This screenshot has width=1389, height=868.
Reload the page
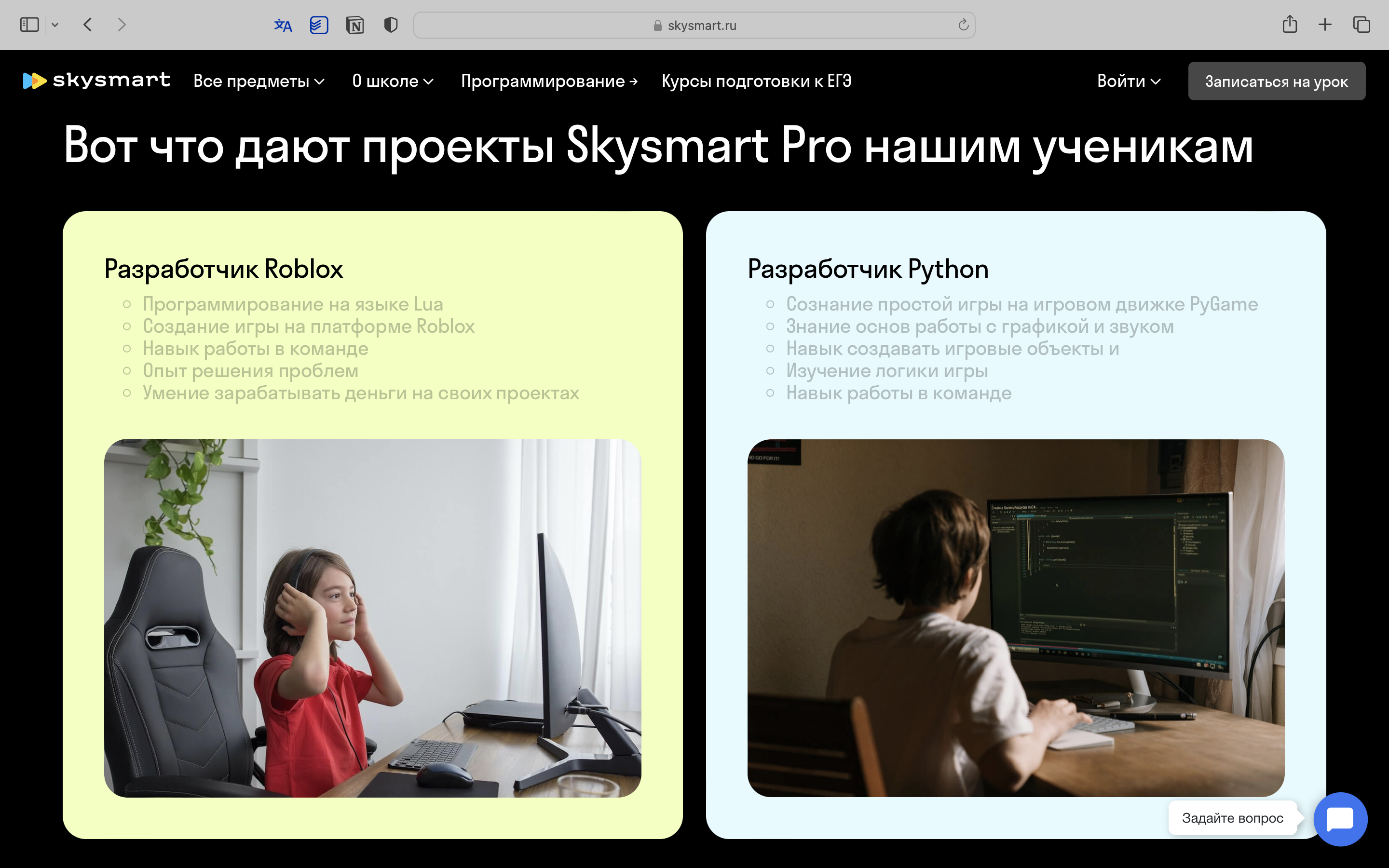pos(963,25)
